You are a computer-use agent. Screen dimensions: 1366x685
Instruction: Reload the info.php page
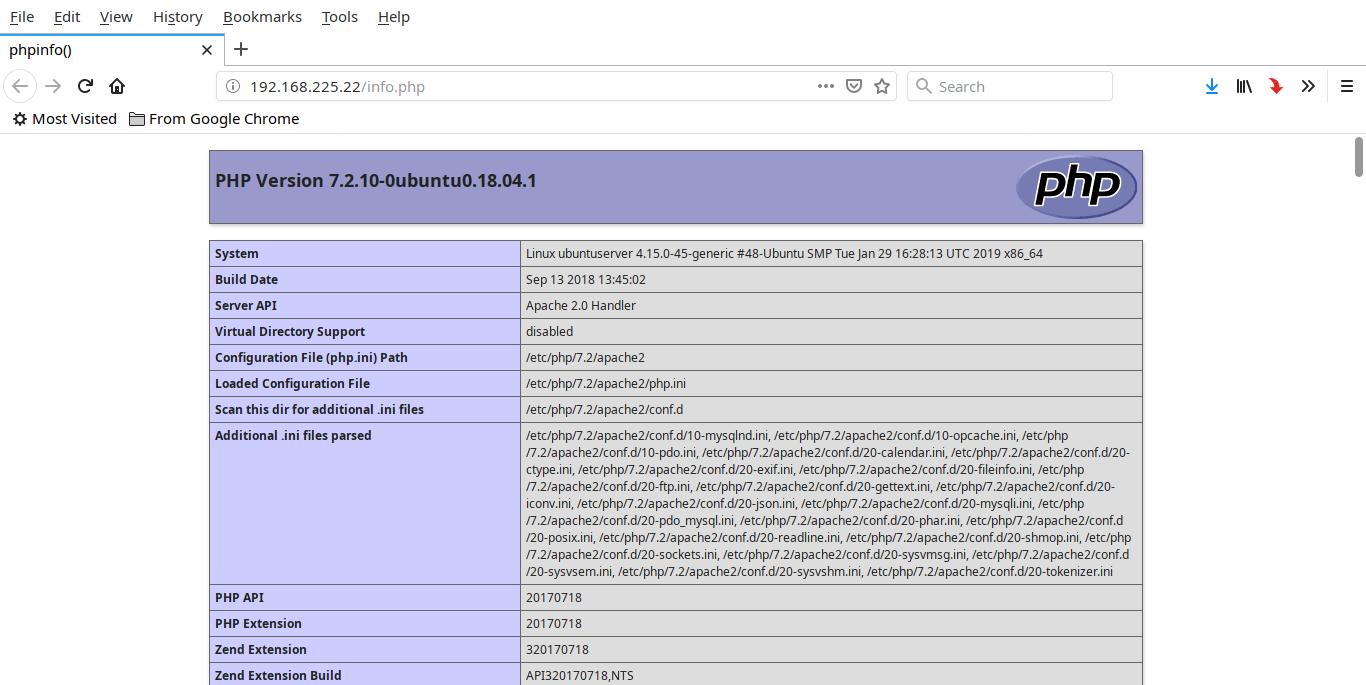pyautogui.click(x=85, y=86)
